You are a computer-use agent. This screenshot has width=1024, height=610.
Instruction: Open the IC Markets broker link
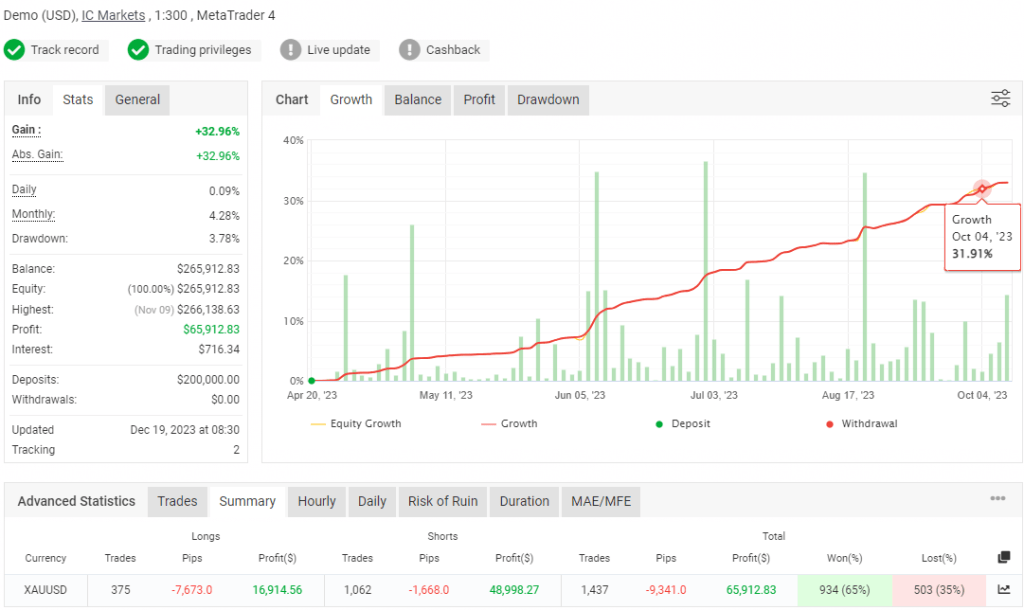(x=114, y=15)
